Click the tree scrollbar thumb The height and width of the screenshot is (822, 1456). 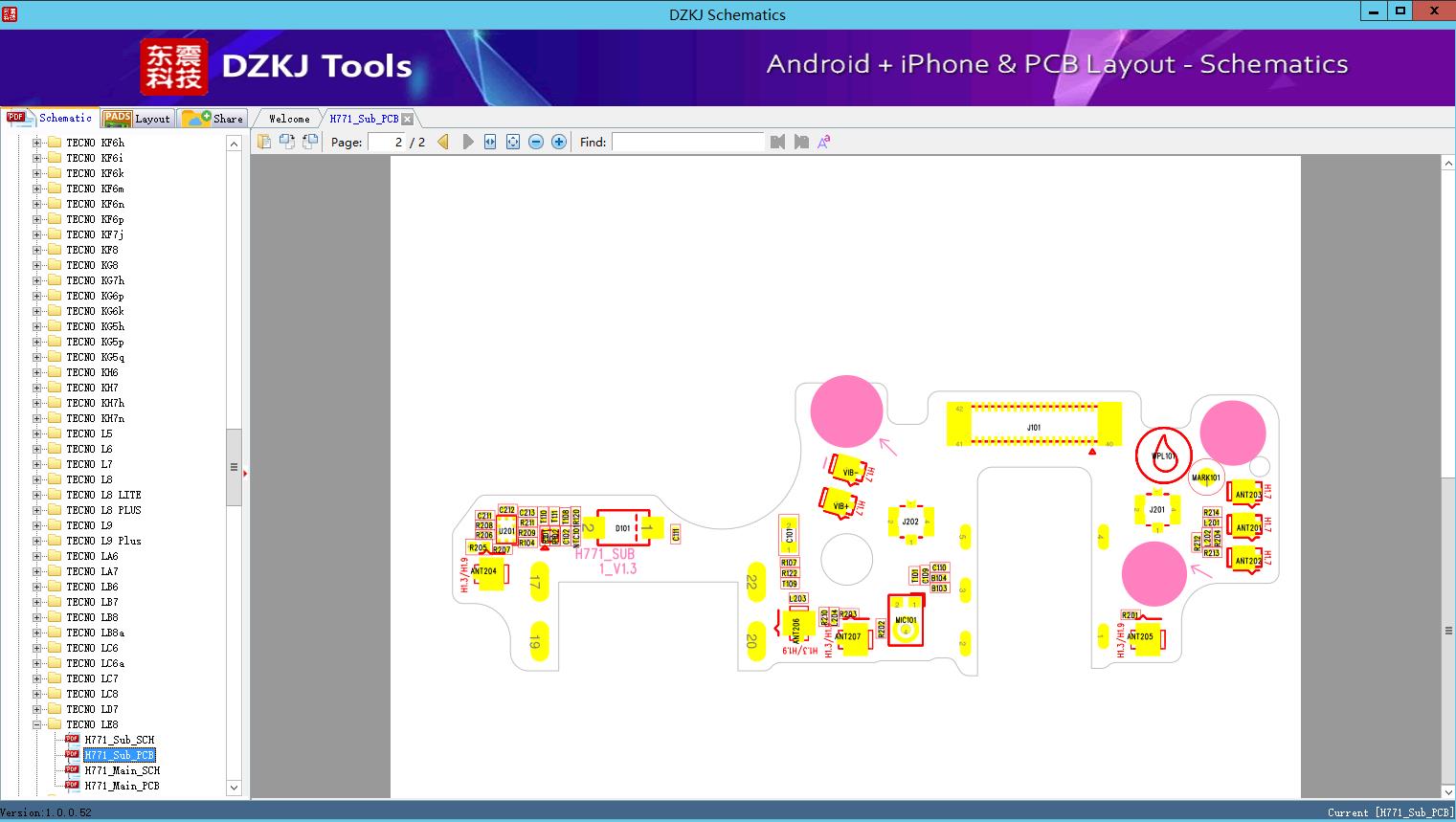[x=234, y=467]
